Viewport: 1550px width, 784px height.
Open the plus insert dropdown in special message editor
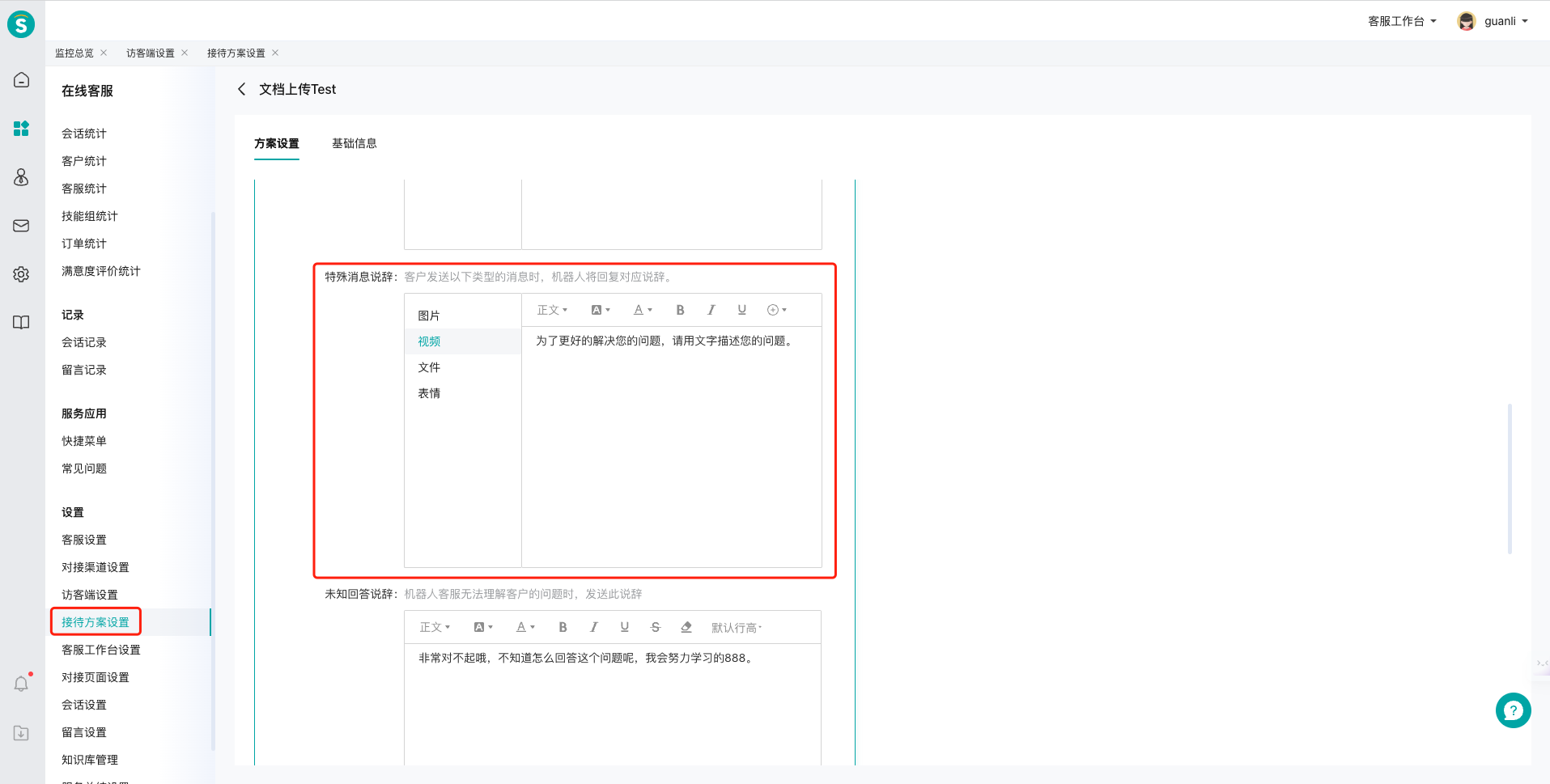click(x=776, y=310)
